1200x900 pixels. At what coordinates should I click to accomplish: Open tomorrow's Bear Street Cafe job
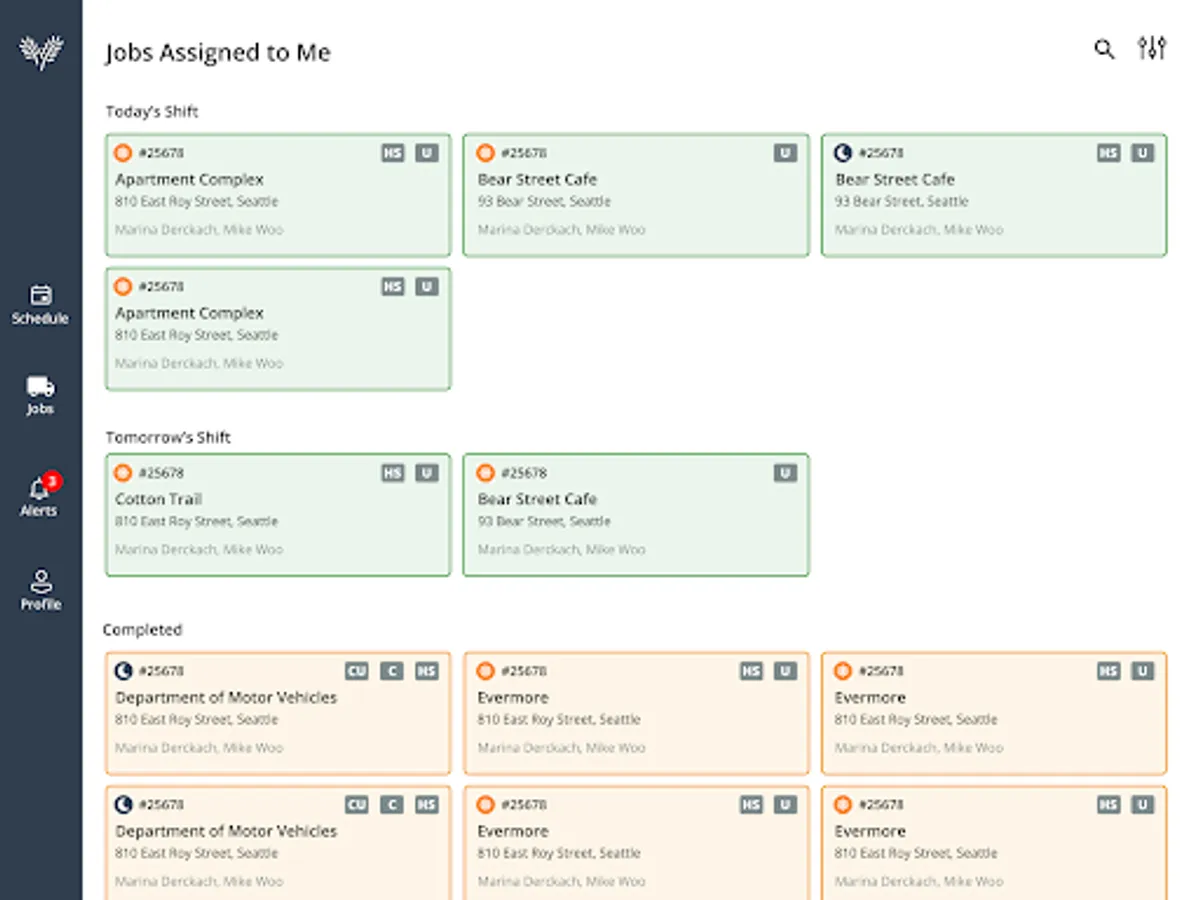point(636,515)
